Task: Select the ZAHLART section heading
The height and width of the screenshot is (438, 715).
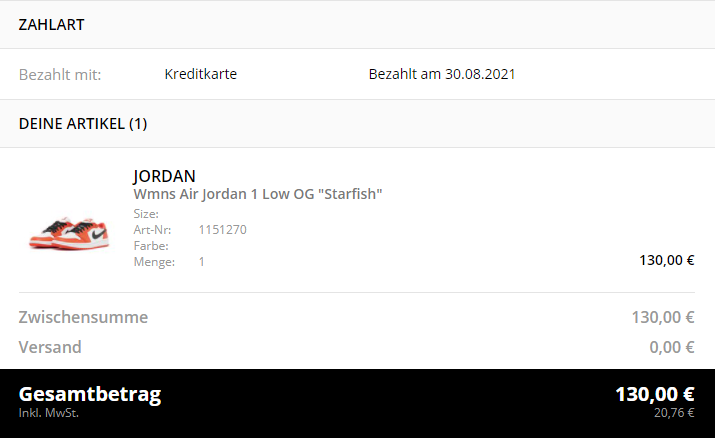Action: pyautogui.click(x=52, y=25)
